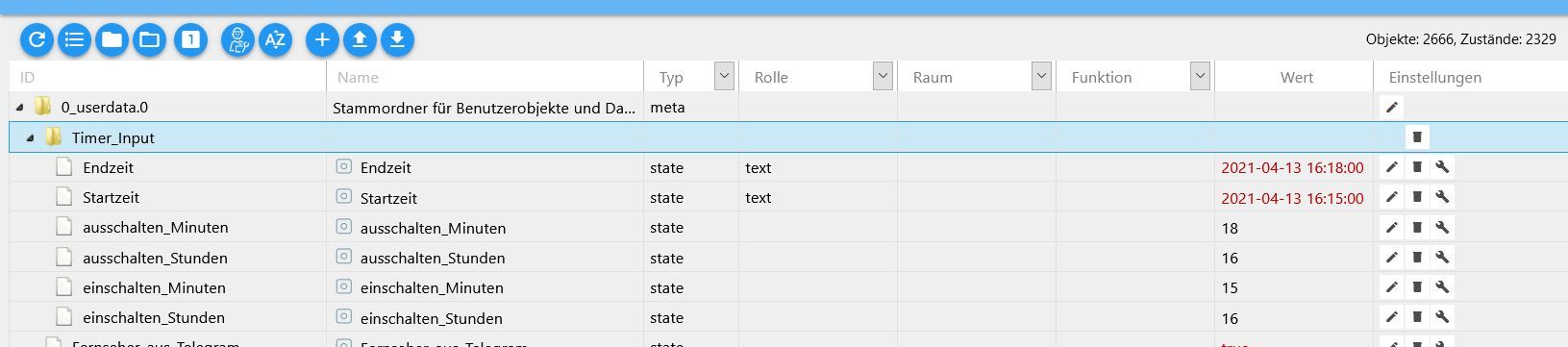Collapse the 0_userdata.0 tree node
Viewport: 1568px width, 347px height.
pyautogui.click(x=20, y=108)
